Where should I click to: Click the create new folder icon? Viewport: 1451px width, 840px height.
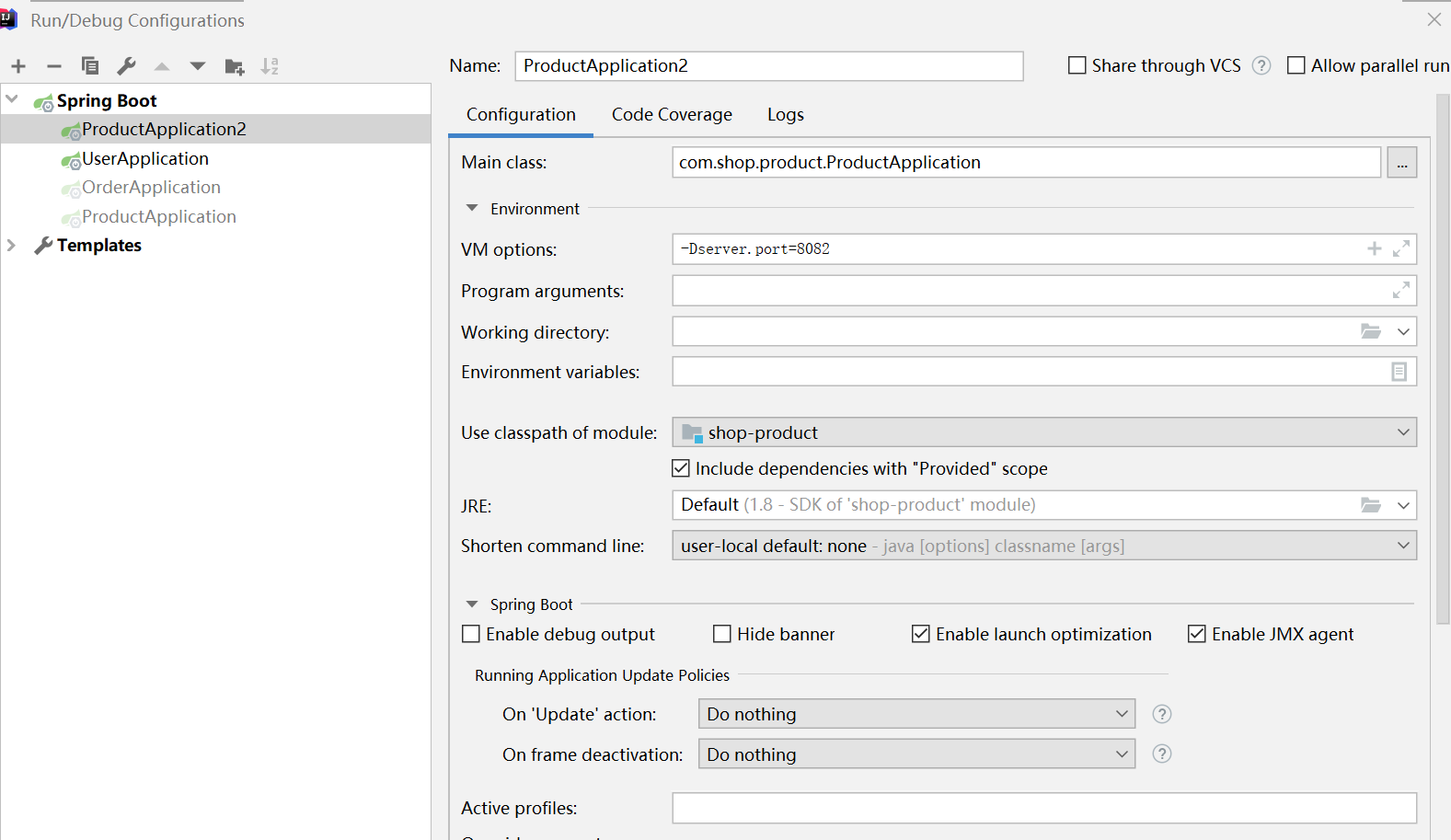point(235,66)
